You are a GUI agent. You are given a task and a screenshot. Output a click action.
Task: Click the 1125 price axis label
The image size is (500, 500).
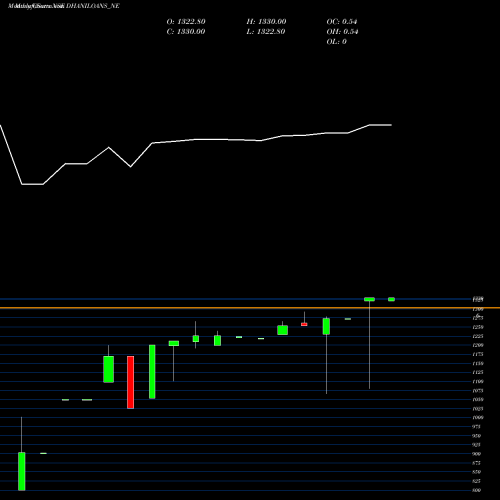tap(478, 372)
